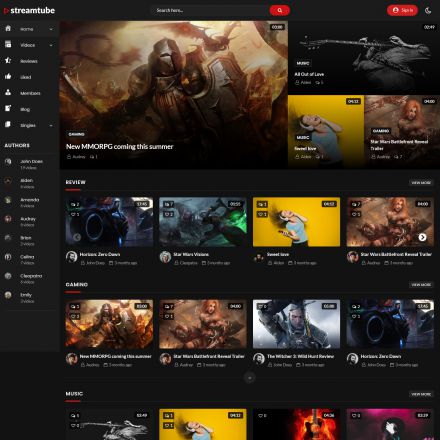The height and width of the screenshot is (440, 440).
Task: Click the streamtube logo
Action: point(29,11)
